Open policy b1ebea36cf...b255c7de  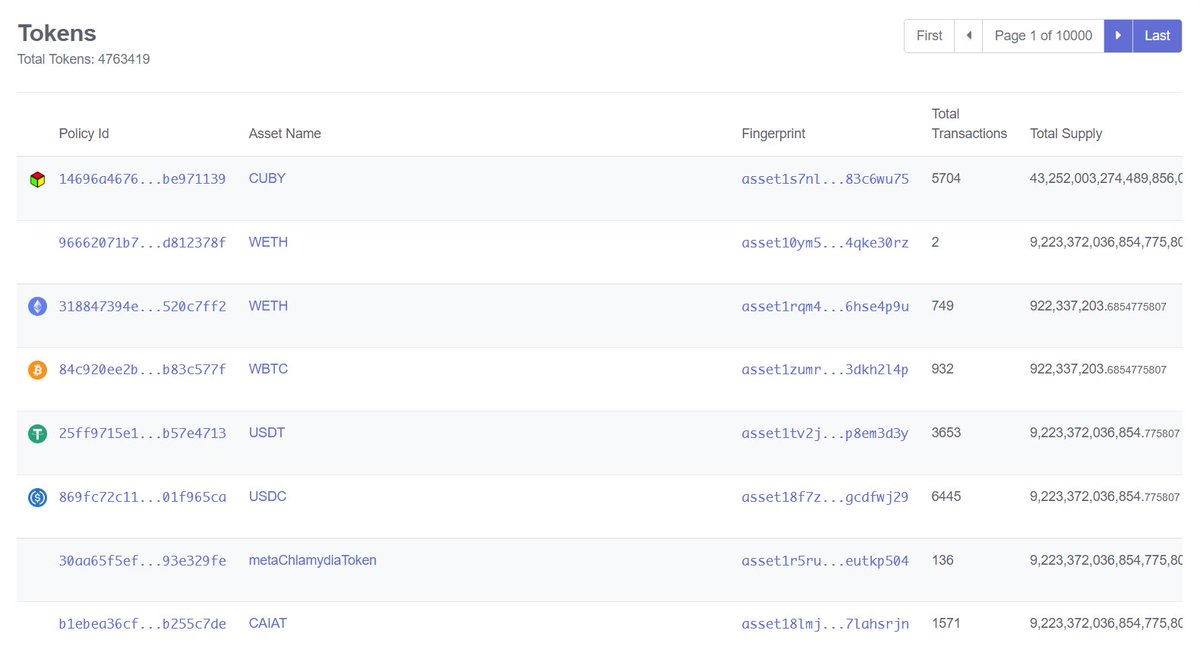(x=142, y=623)
